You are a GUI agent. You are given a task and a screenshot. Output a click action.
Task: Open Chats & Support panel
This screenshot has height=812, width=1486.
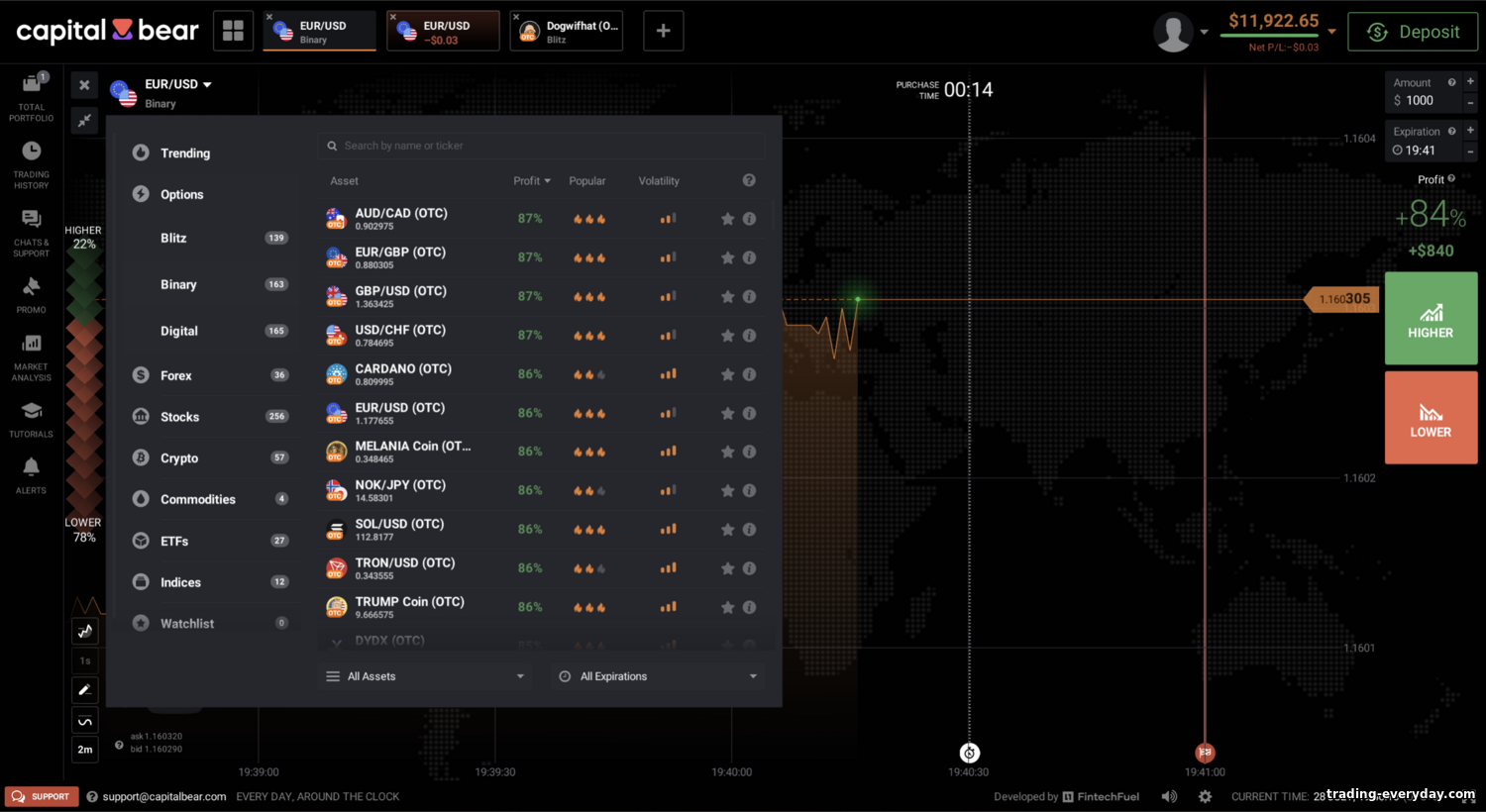[32, 233]
